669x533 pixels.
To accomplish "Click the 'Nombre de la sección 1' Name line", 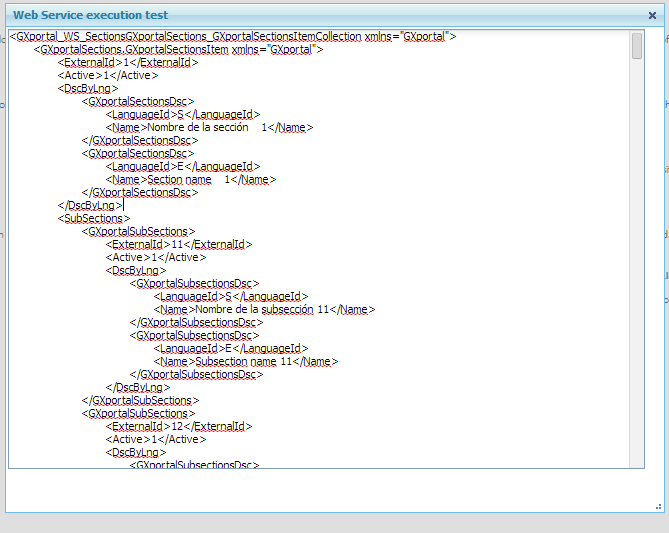I will point(209,127).
